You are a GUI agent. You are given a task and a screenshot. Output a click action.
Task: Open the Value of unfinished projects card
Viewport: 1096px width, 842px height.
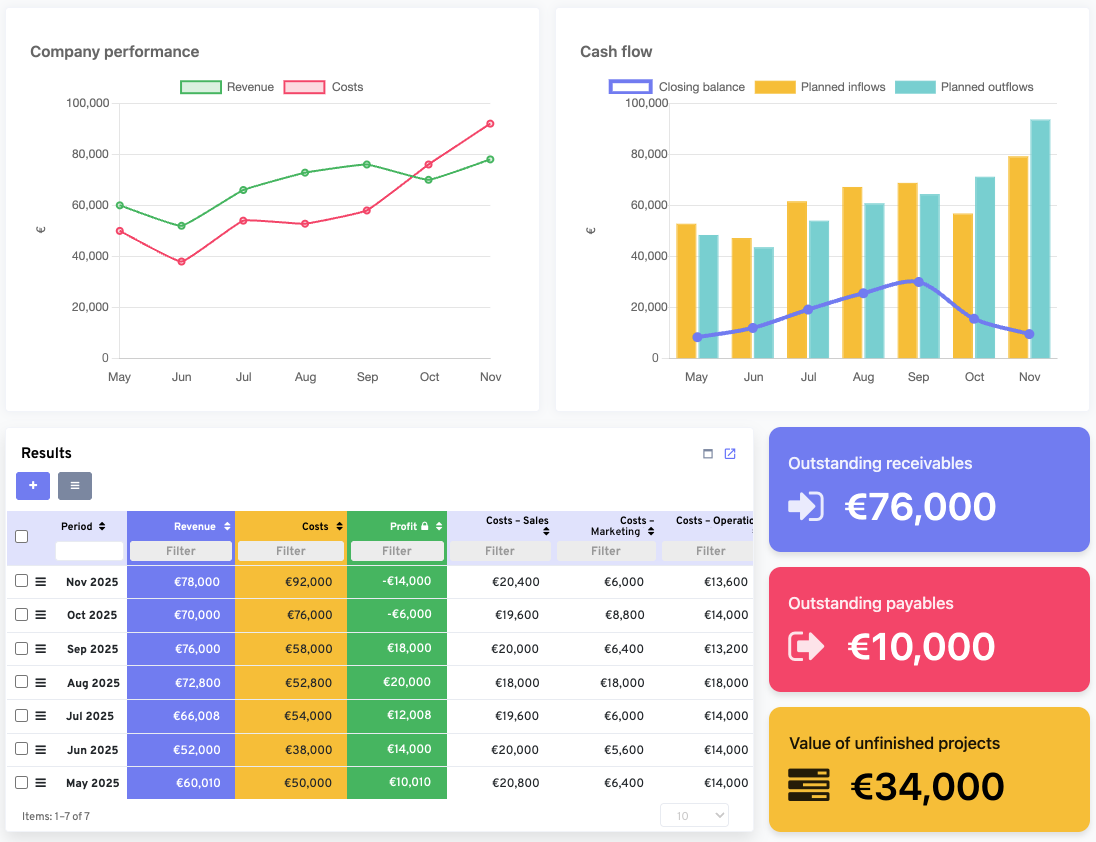[x=929, y=769]
